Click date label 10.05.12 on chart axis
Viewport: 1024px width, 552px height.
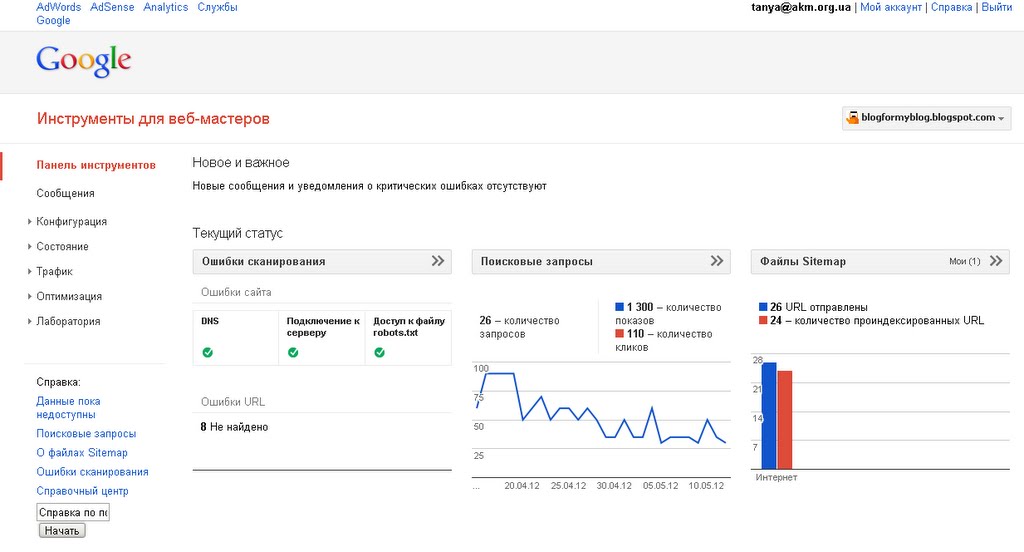pos(706,486)
